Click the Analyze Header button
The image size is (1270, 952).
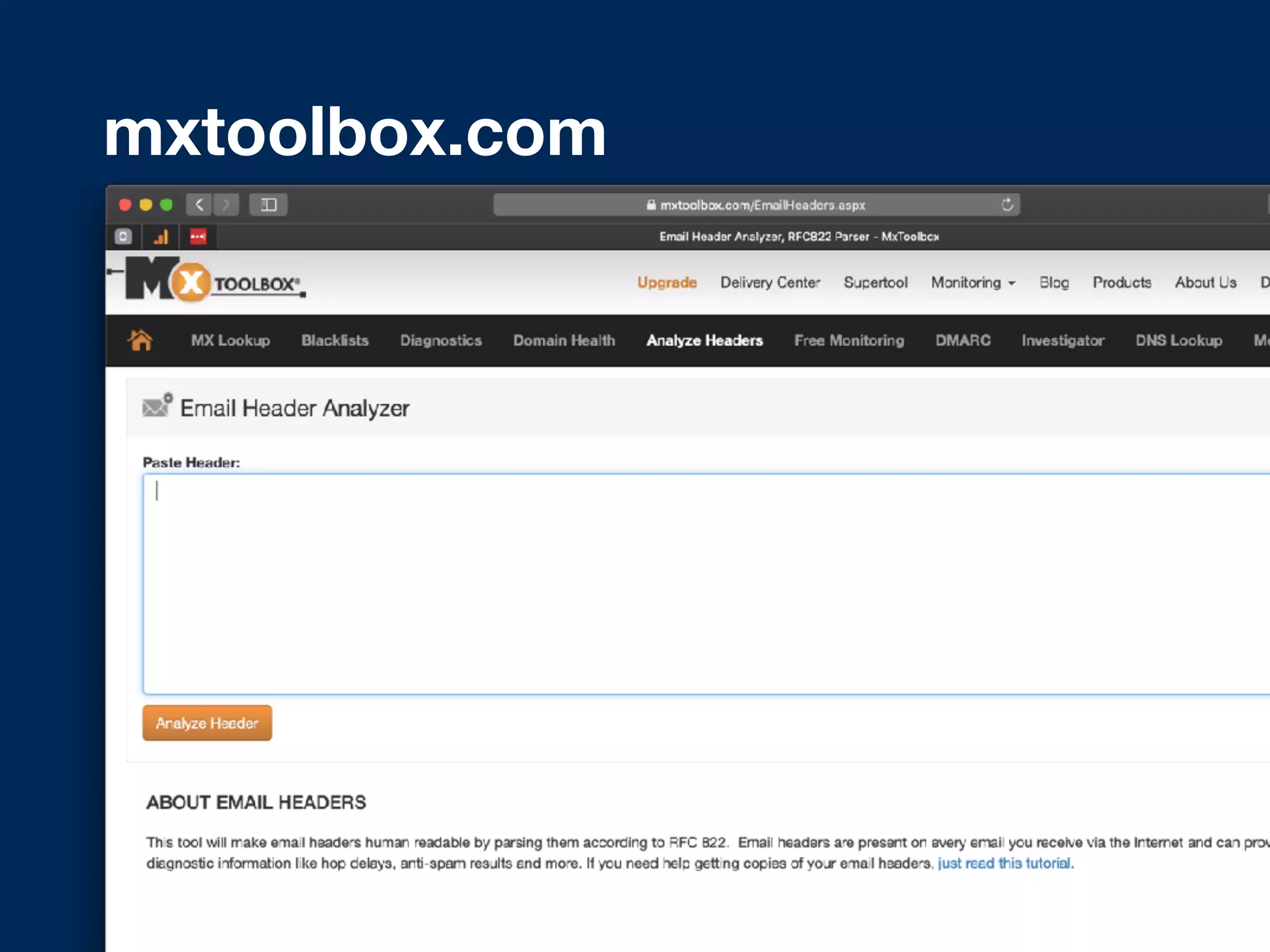click(x=207, y=723)
